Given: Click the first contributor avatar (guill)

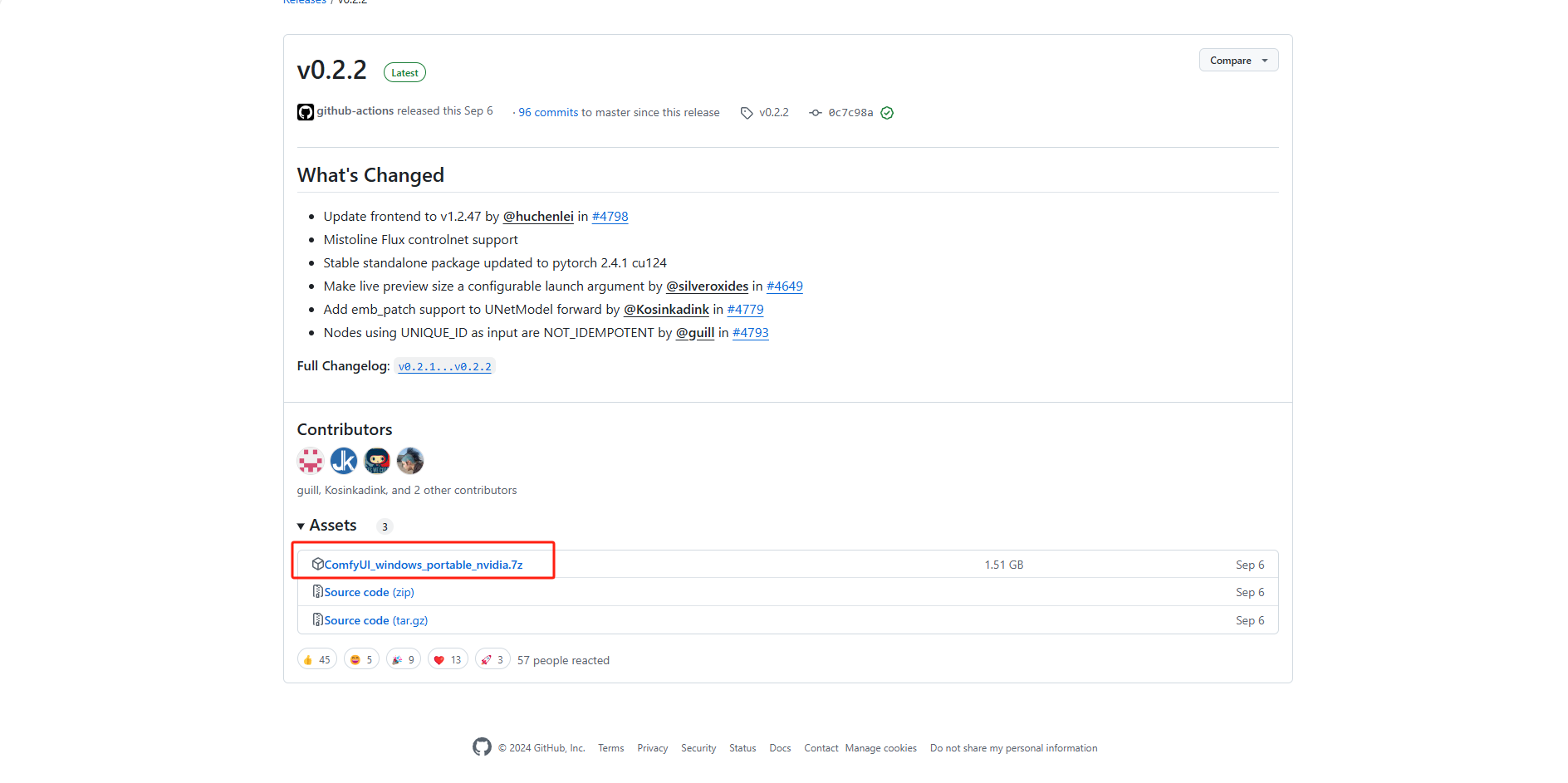Looking at the screenshot, I should [311, 460].
